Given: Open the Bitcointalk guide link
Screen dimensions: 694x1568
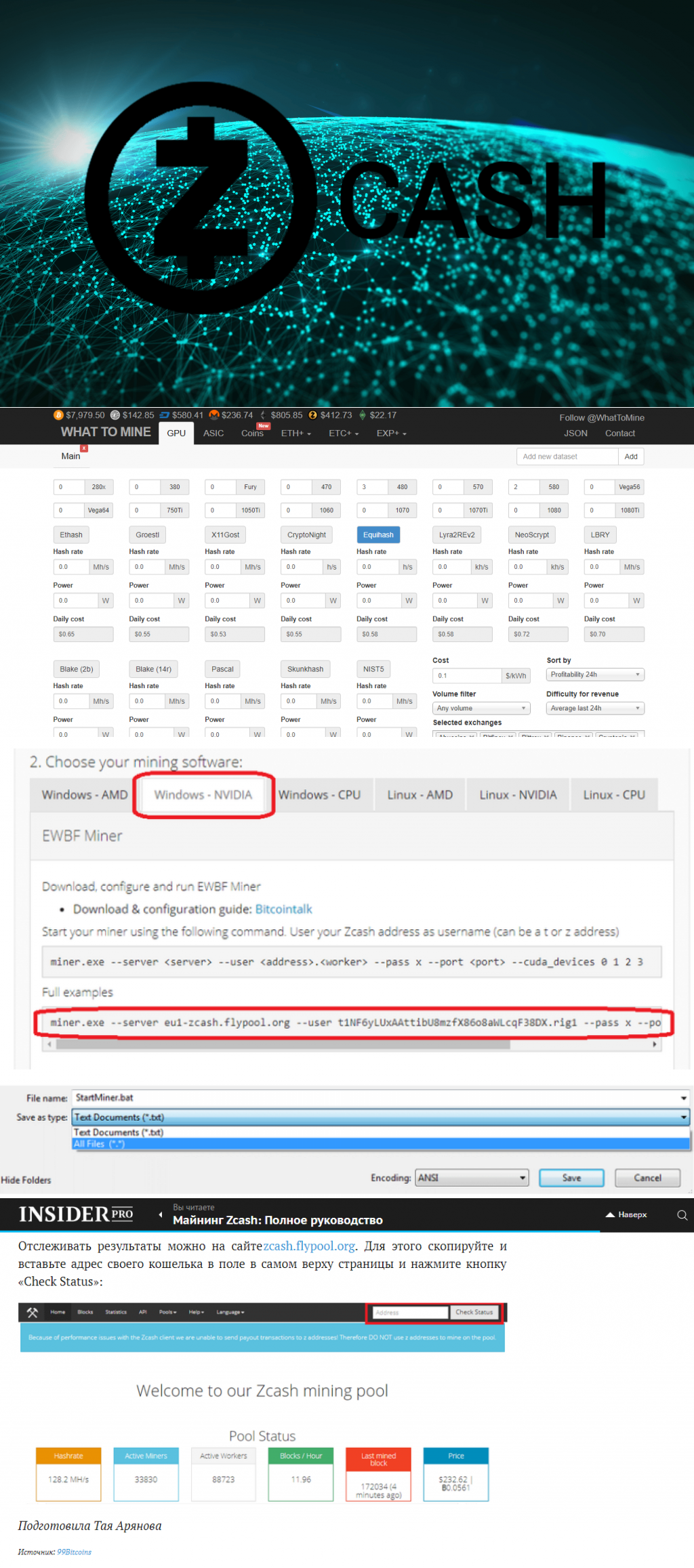Looking at the screenshot, I should (x=283, y=909).
